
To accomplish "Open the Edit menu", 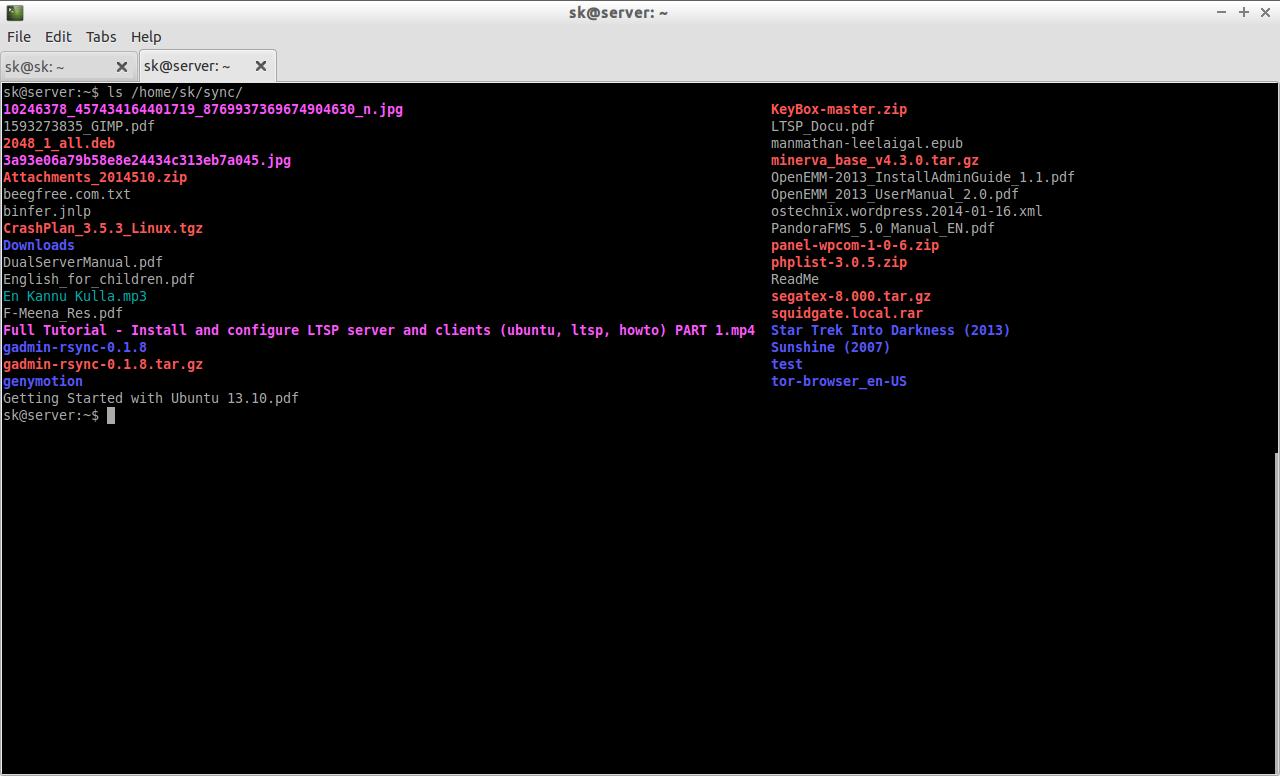I will (x=58, y=36).
